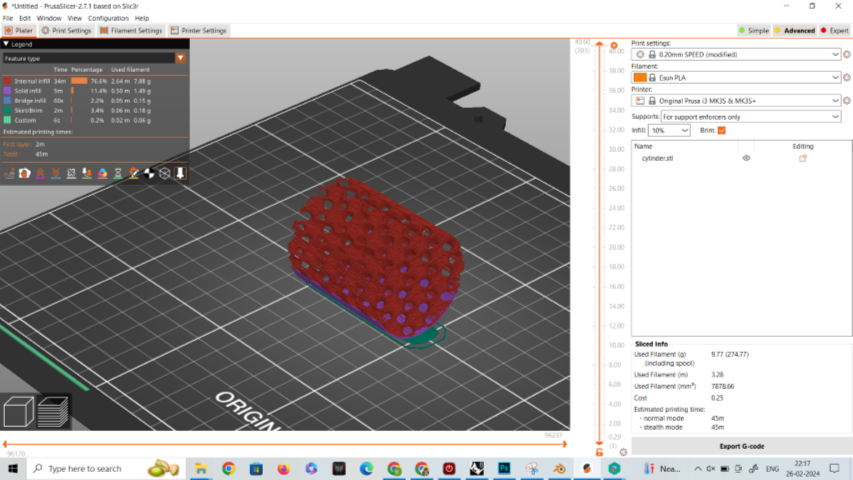Open Blender from the taskbar
The width and height of the screenshot is (853, 480).
pyautogui.click(x=559, y=468)
